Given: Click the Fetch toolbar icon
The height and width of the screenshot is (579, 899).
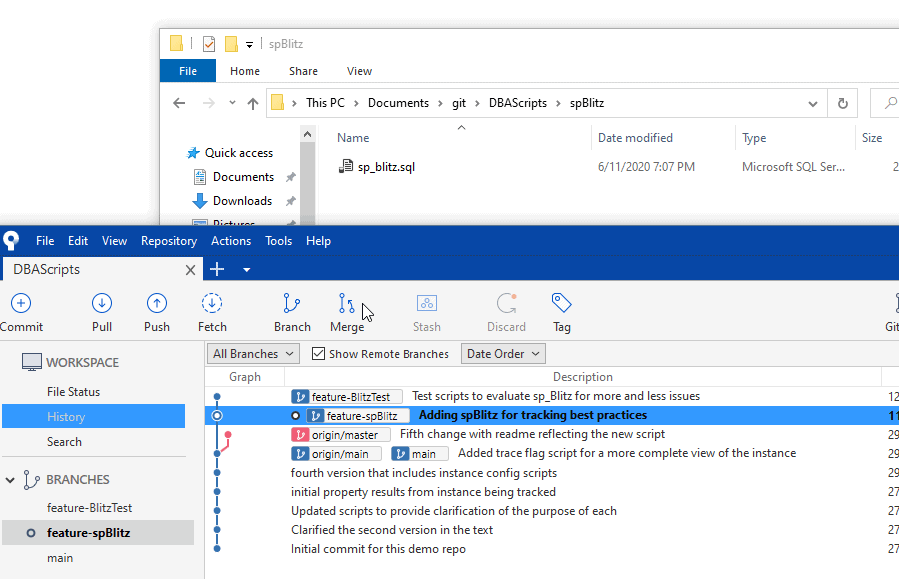Looking at the screenshot, I should (212, 303).
